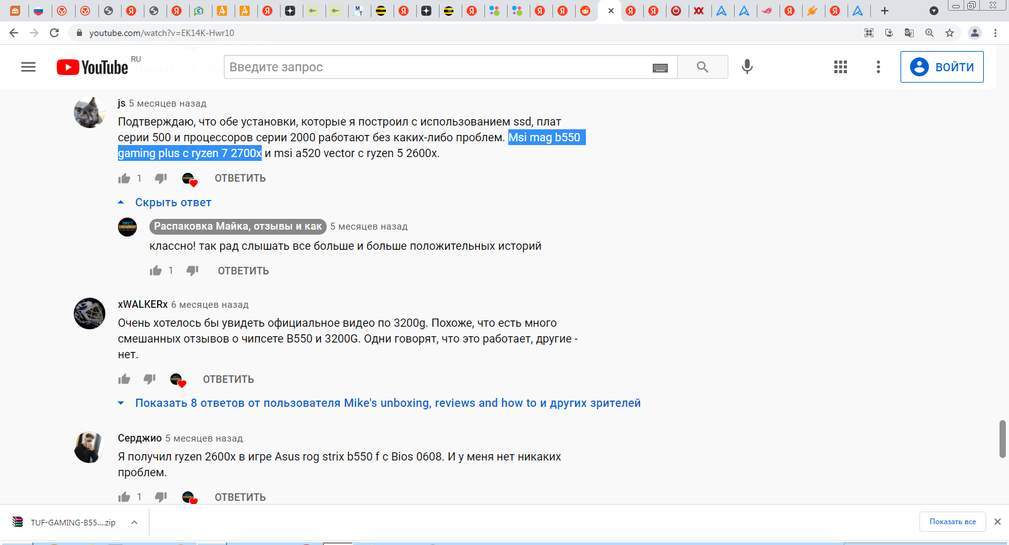The height and width of the screenshot is (545, 1009).
Task: Open the zoom magnifier in address bar
Action: [929, 33]
